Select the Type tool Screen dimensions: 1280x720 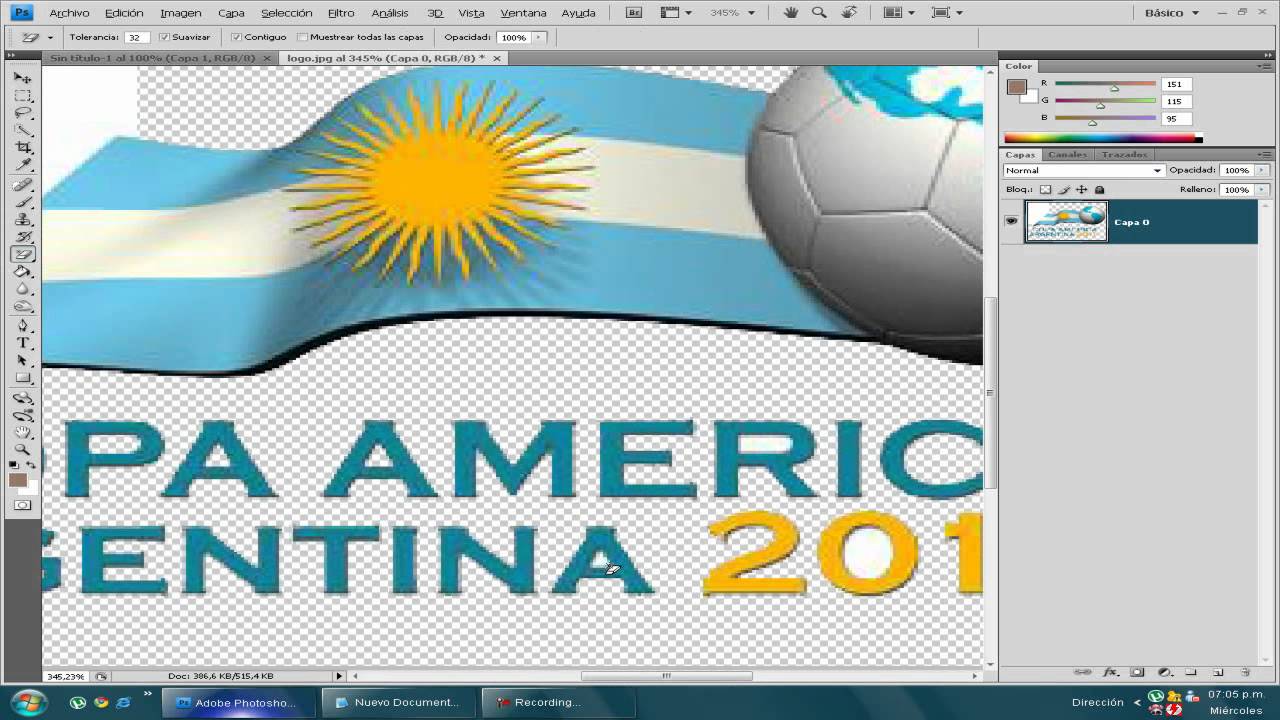pyautogui.click(x=22, y=343)
